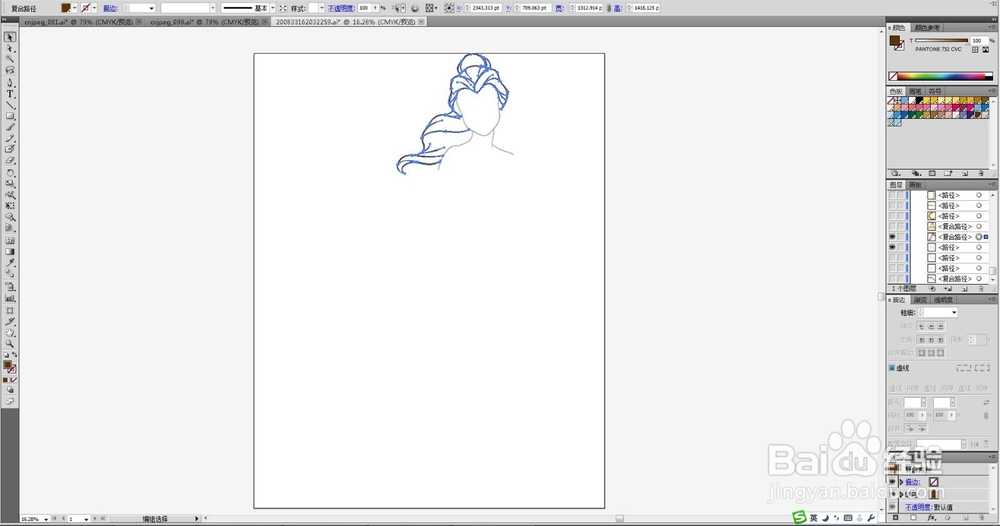
Task: Open the fill color dropdown in the control bar
Action: (x=75, y=8)
